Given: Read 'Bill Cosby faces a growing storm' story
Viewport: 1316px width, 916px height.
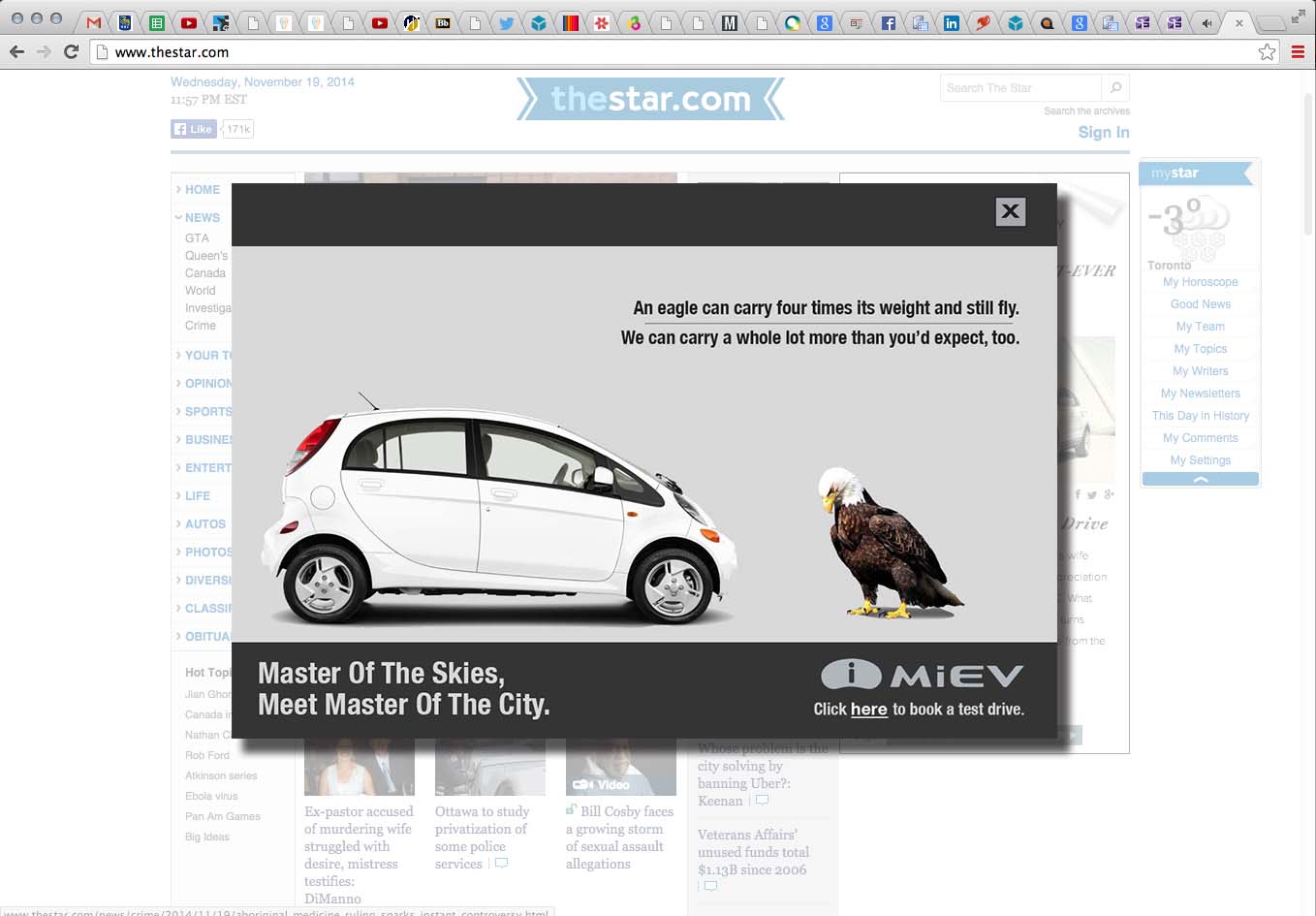Looking at the screenshot, I should 620,837.
